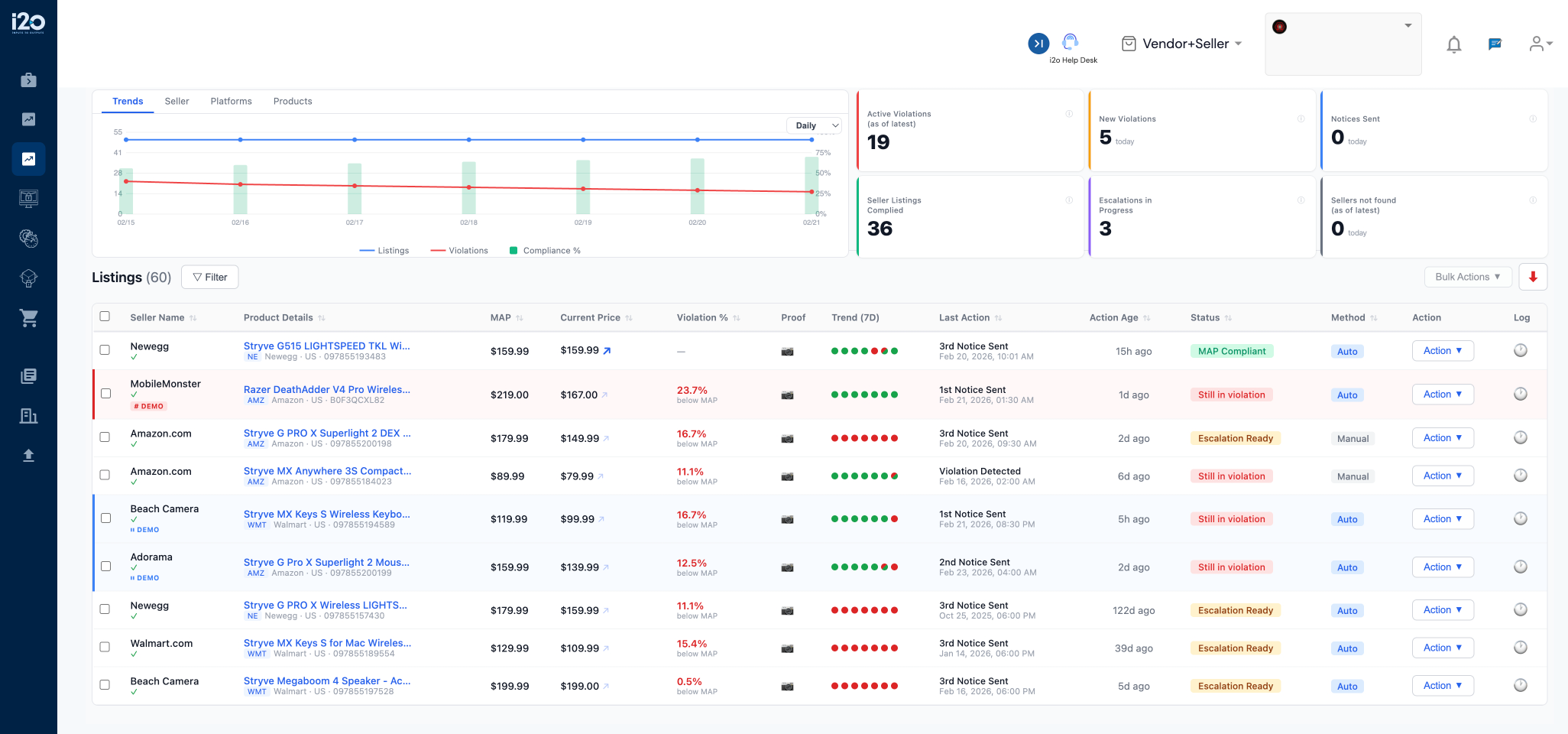Check the Walmart.com row checkbox
This screenshot has height=734, width=1568.
click(x=105, y=647)
